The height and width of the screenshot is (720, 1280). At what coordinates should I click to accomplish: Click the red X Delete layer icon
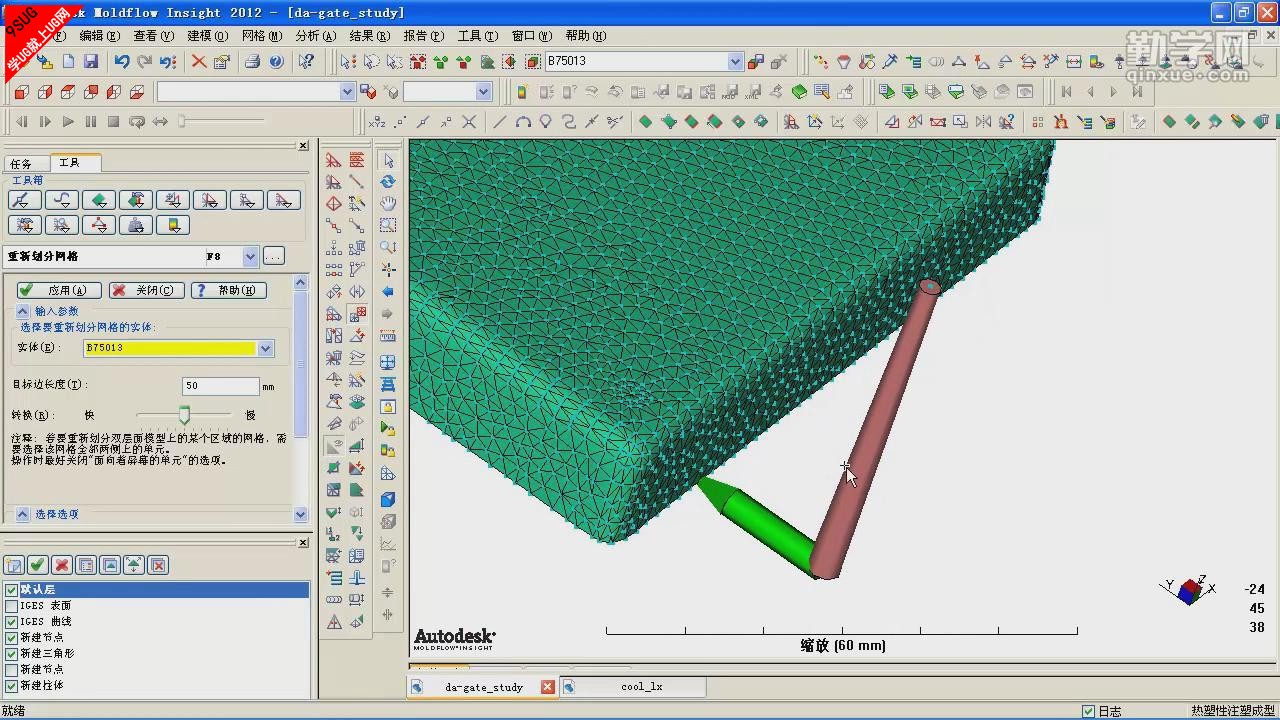pos(62,565)
